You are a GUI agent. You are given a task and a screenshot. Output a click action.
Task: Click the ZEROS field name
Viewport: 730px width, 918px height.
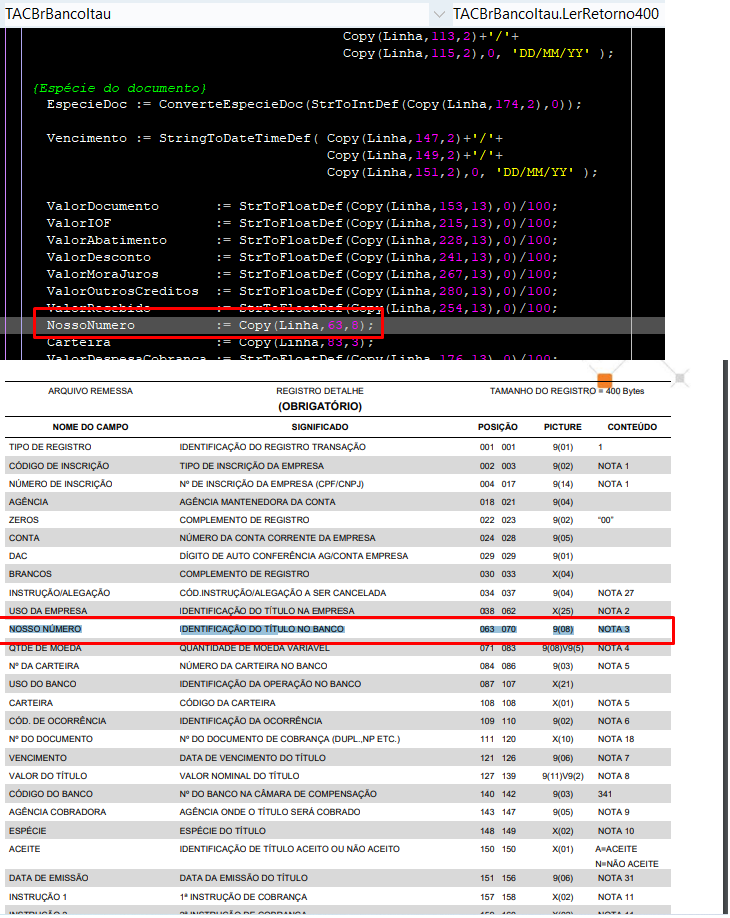pos(23,520)
